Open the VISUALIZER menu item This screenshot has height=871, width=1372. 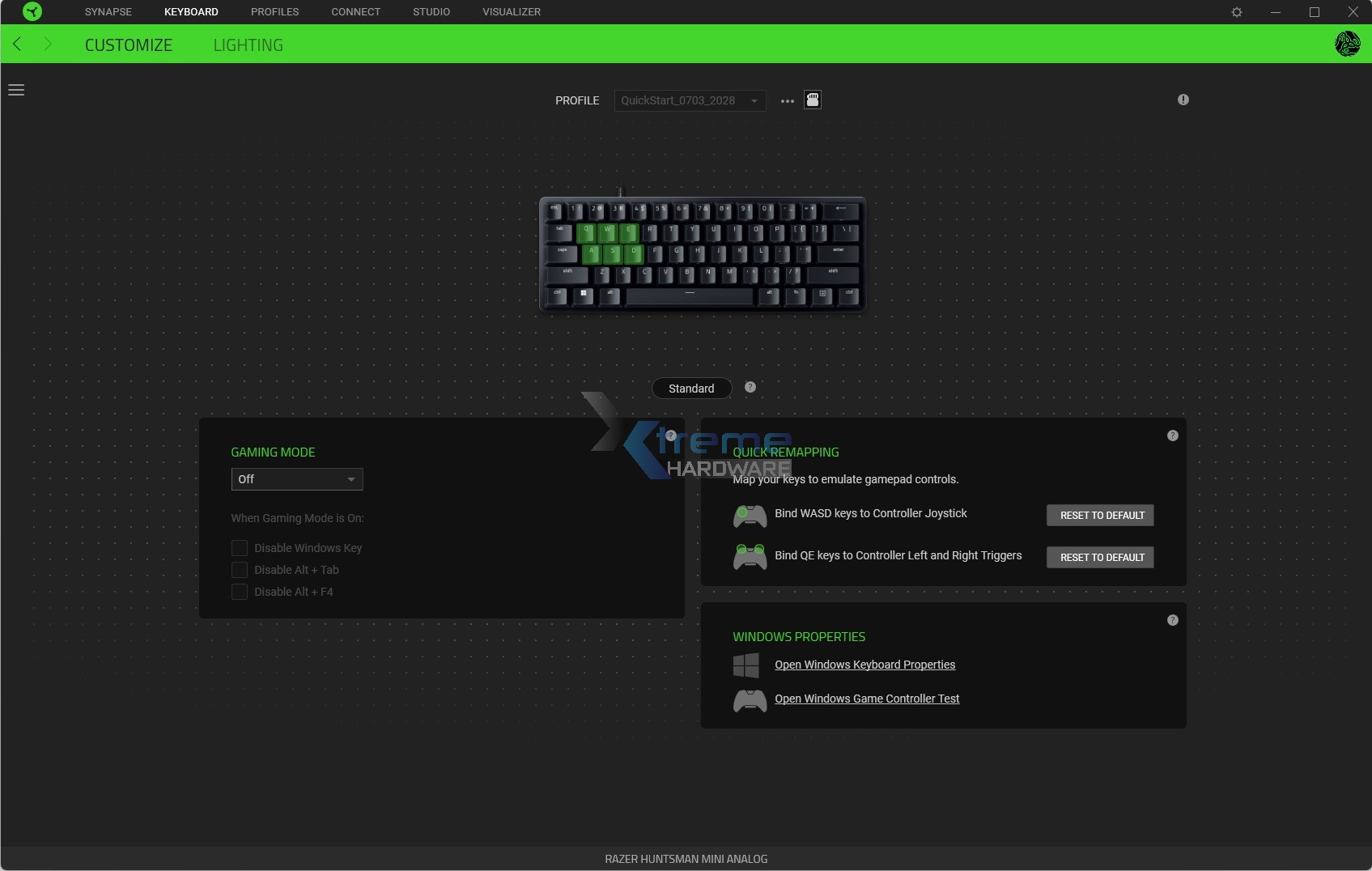pyautogui.click(x=511, y=11)
